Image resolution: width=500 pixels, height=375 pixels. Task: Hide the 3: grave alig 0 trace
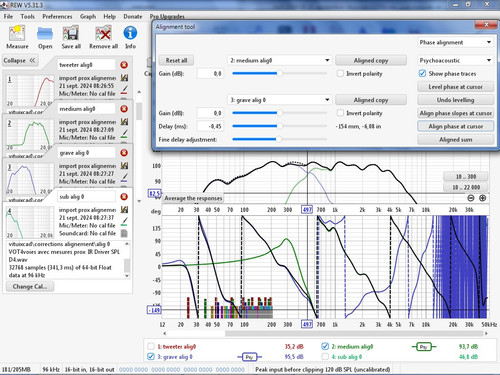click(x=151, y=357)
